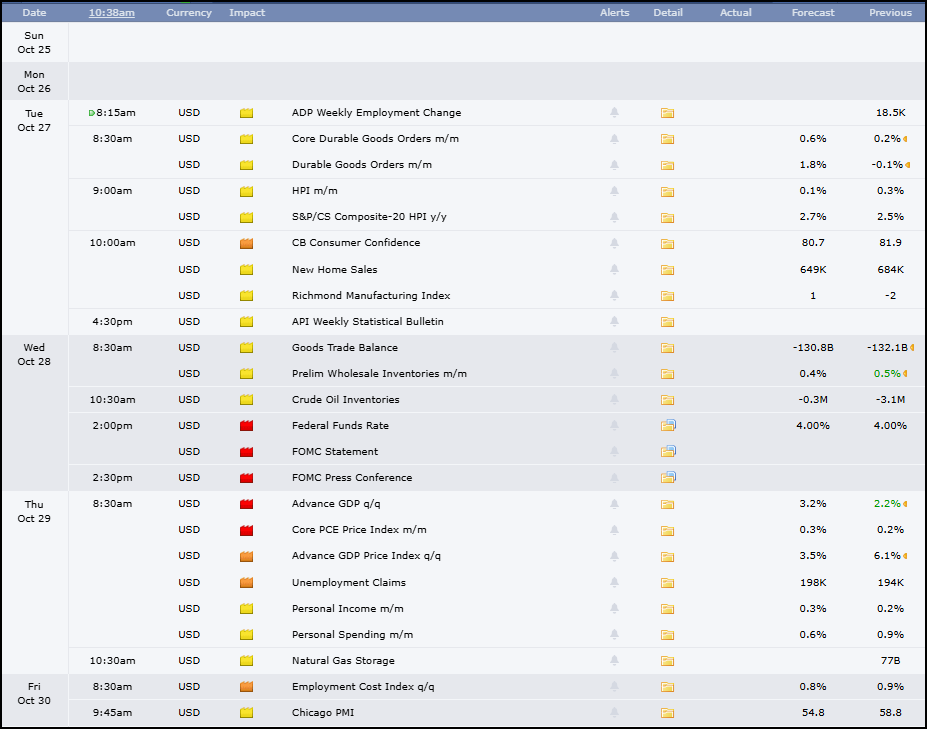Click yellow impact icon for New Home Sales

(247, 270)
